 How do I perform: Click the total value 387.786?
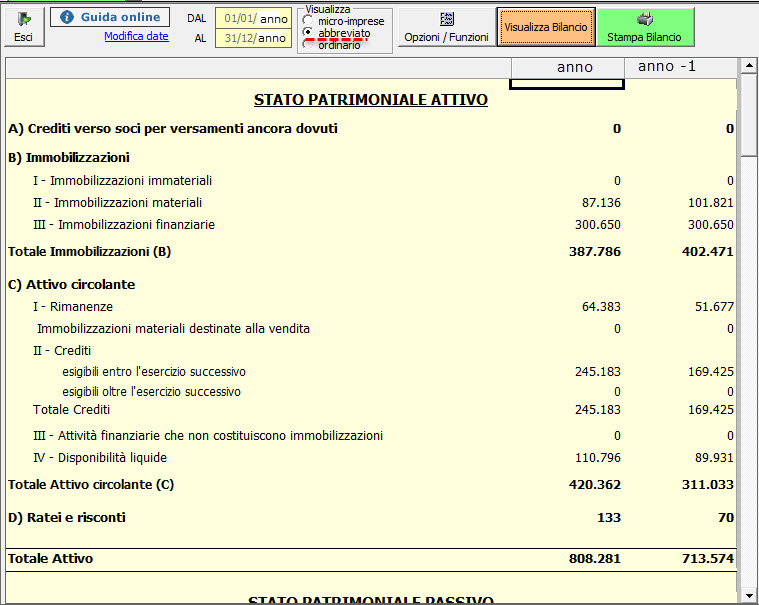click(x=595, y=252)
